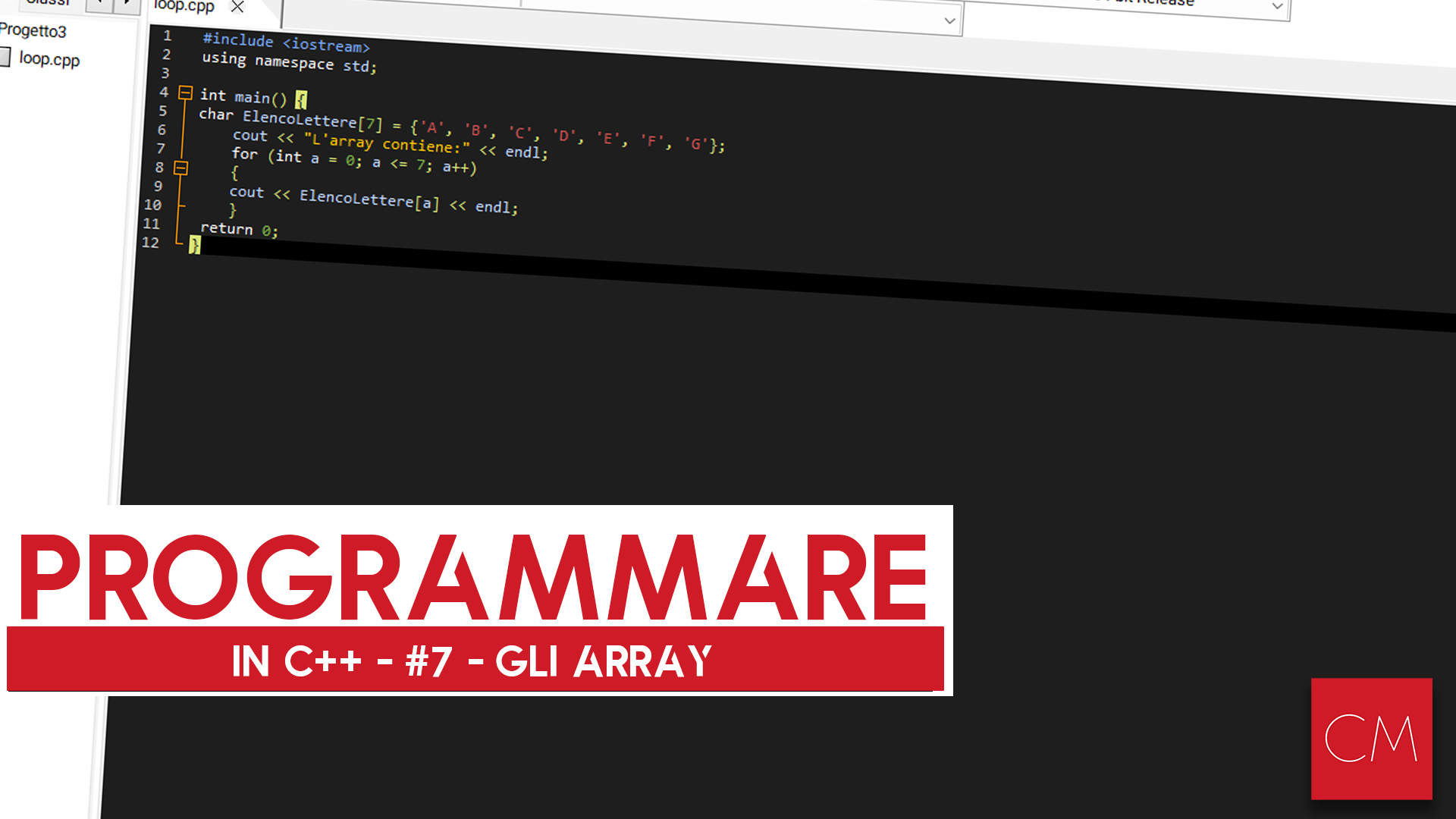Expand the empty combo box above the editor

949,20
